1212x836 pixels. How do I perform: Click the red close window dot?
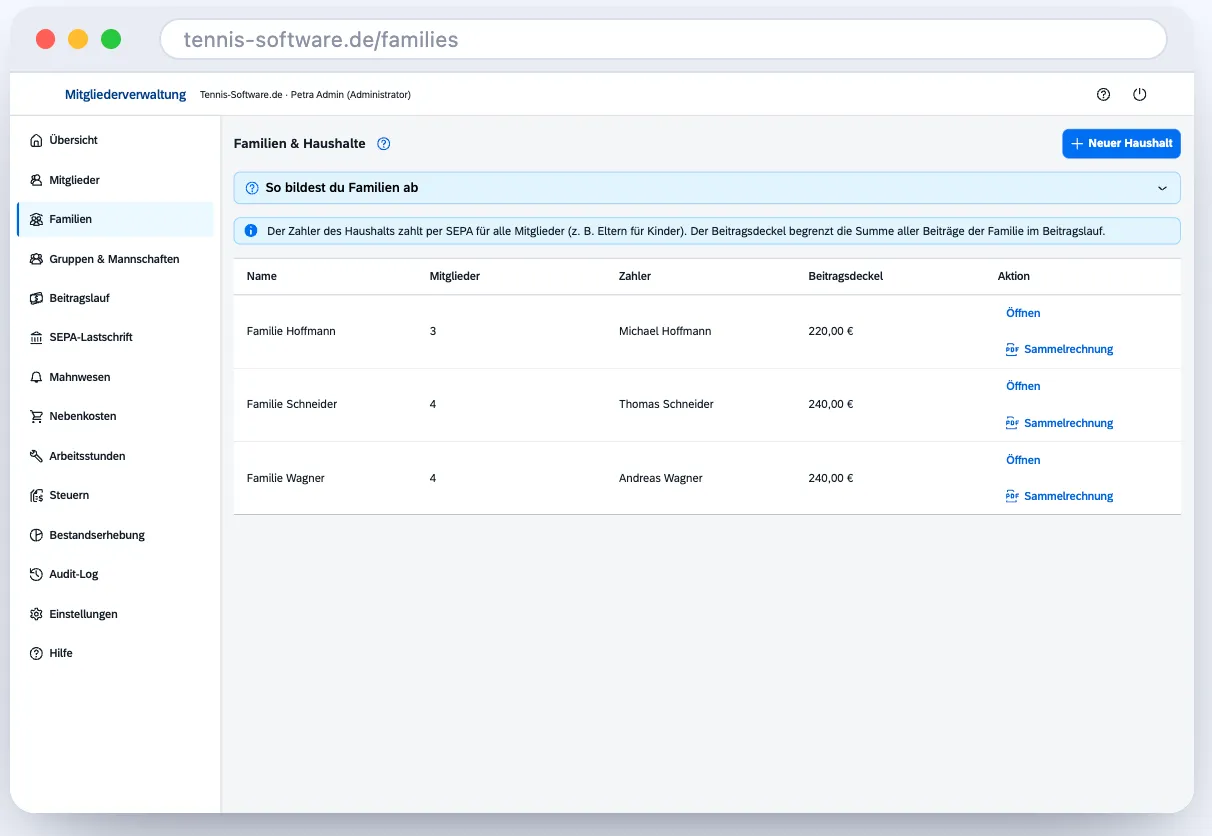45,40
